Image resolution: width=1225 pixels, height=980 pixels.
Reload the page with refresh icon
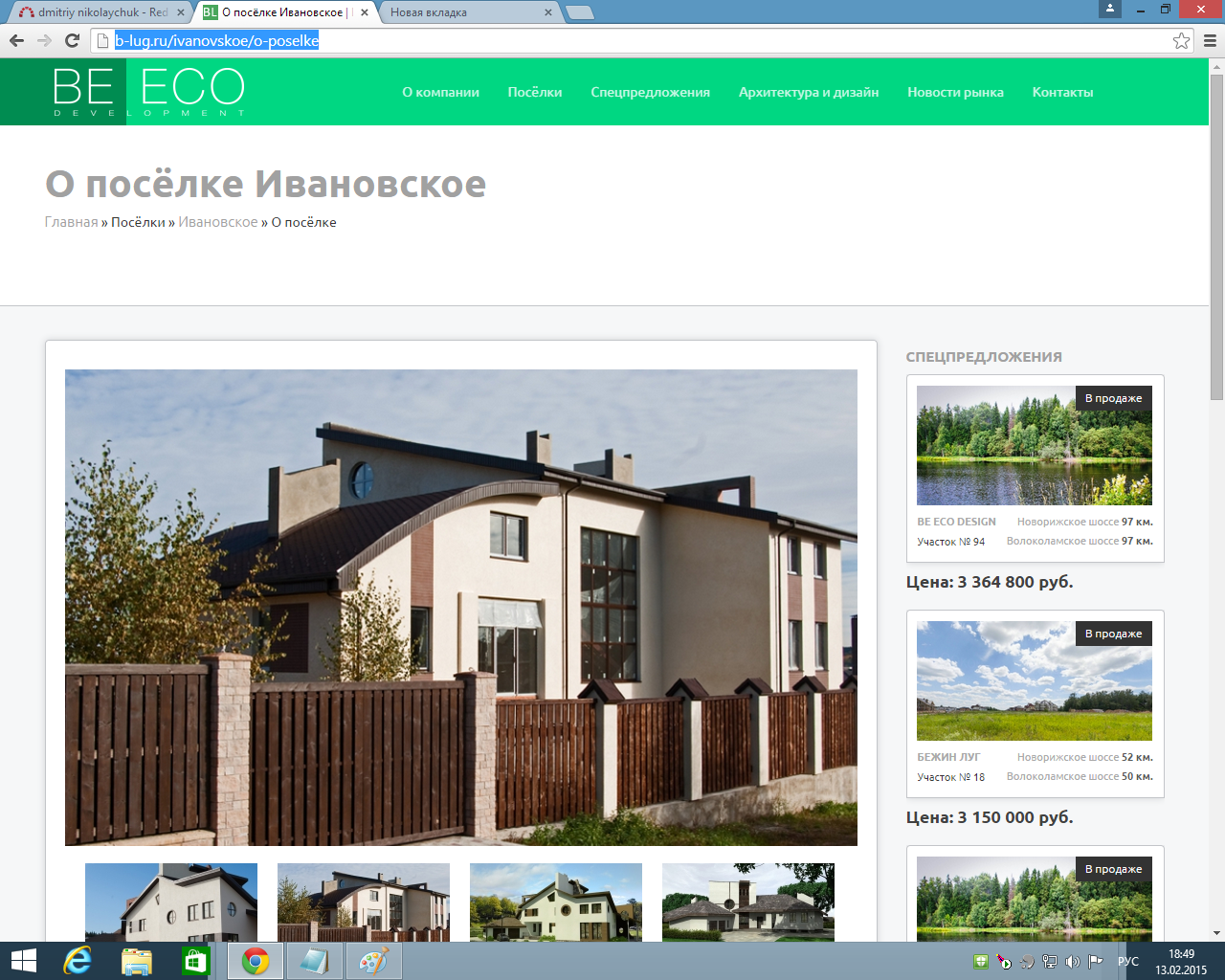tap(72, 40)
